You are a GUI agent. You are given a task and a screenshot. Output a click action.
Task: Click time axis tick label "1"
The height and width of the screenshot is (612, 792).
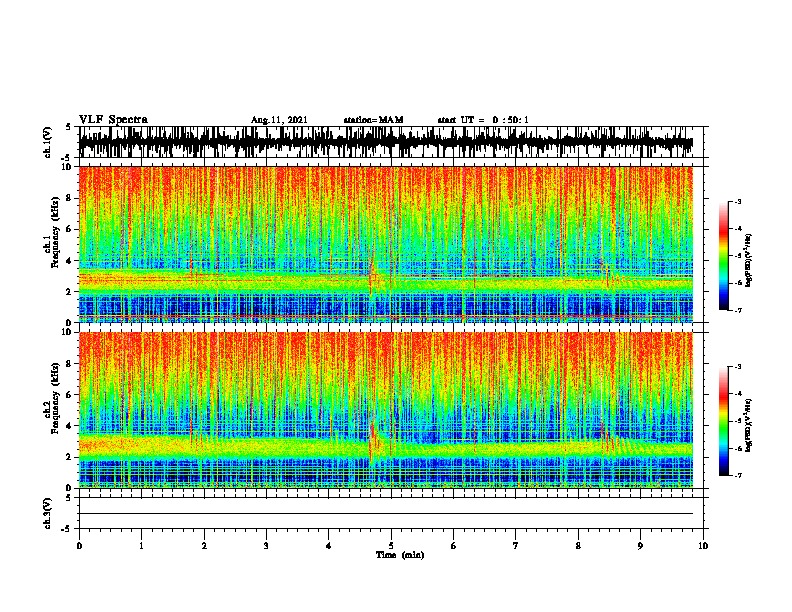coord(141,546)
